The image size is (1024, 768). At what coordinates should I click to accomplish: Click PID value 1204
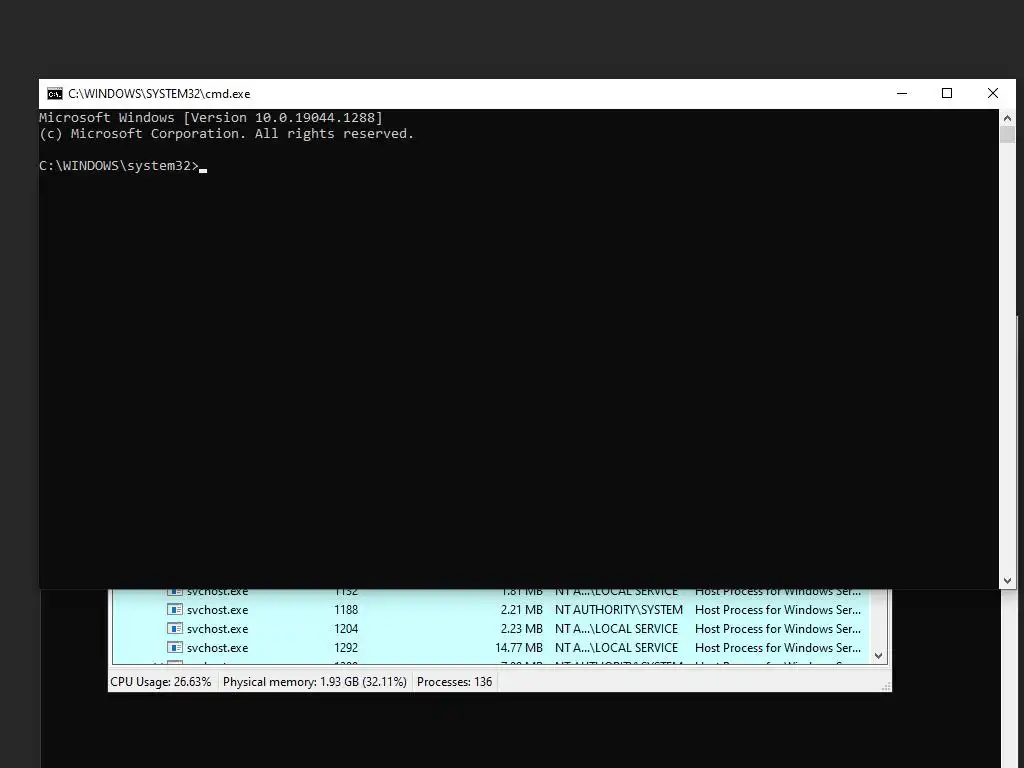point(346,629)
